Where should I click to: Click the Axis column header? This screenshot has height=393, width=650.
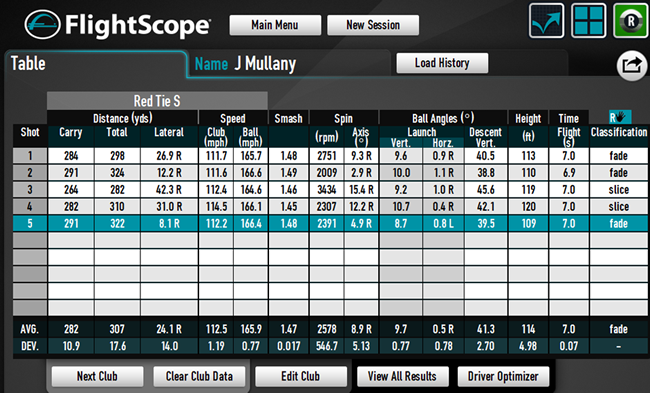tap(361, 137)
